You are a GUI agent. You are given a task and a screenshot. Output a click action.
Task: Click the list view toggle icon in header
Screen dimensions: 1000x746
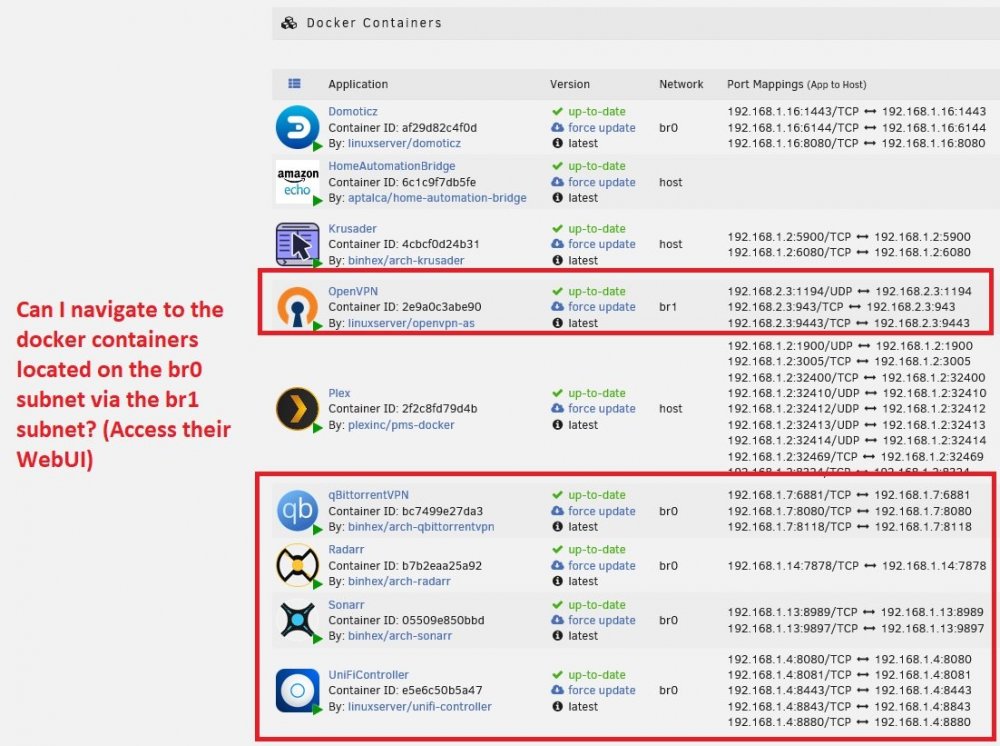[294, 84]
